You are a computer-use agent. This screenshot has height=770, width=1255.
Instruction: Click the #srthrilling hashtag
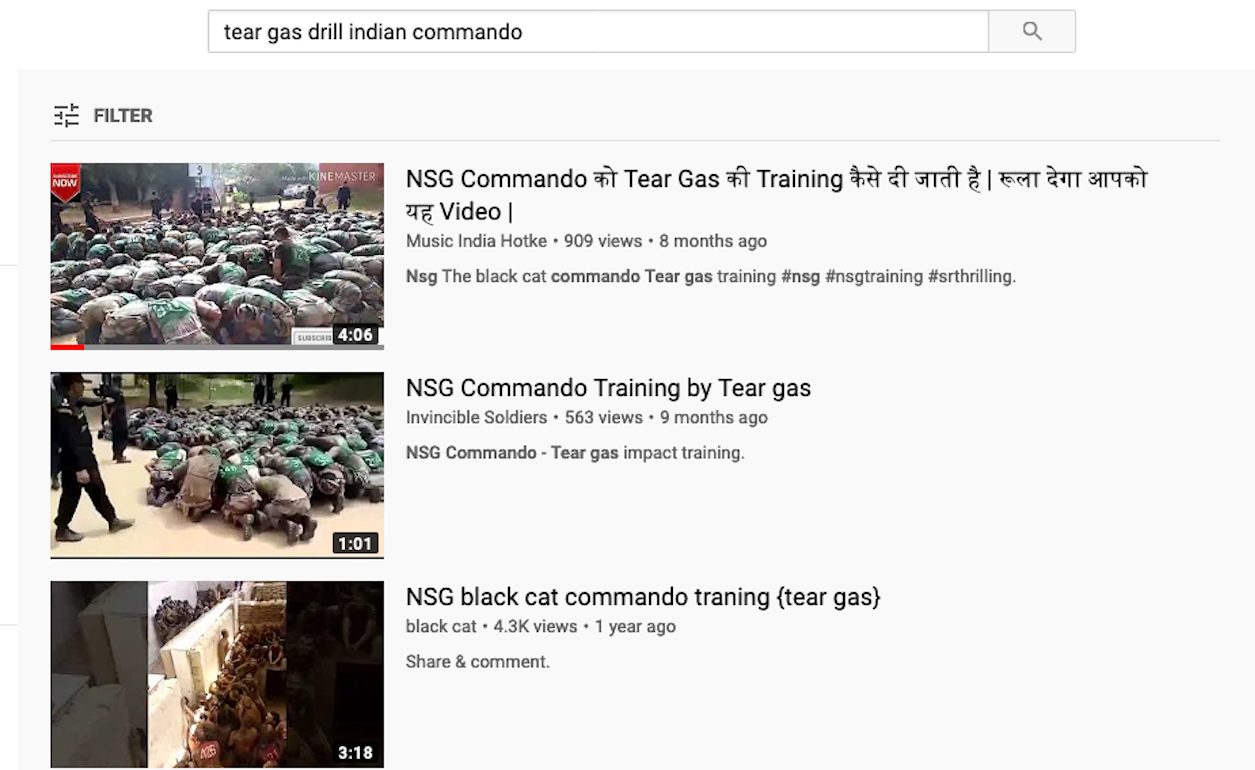point(972,276)
